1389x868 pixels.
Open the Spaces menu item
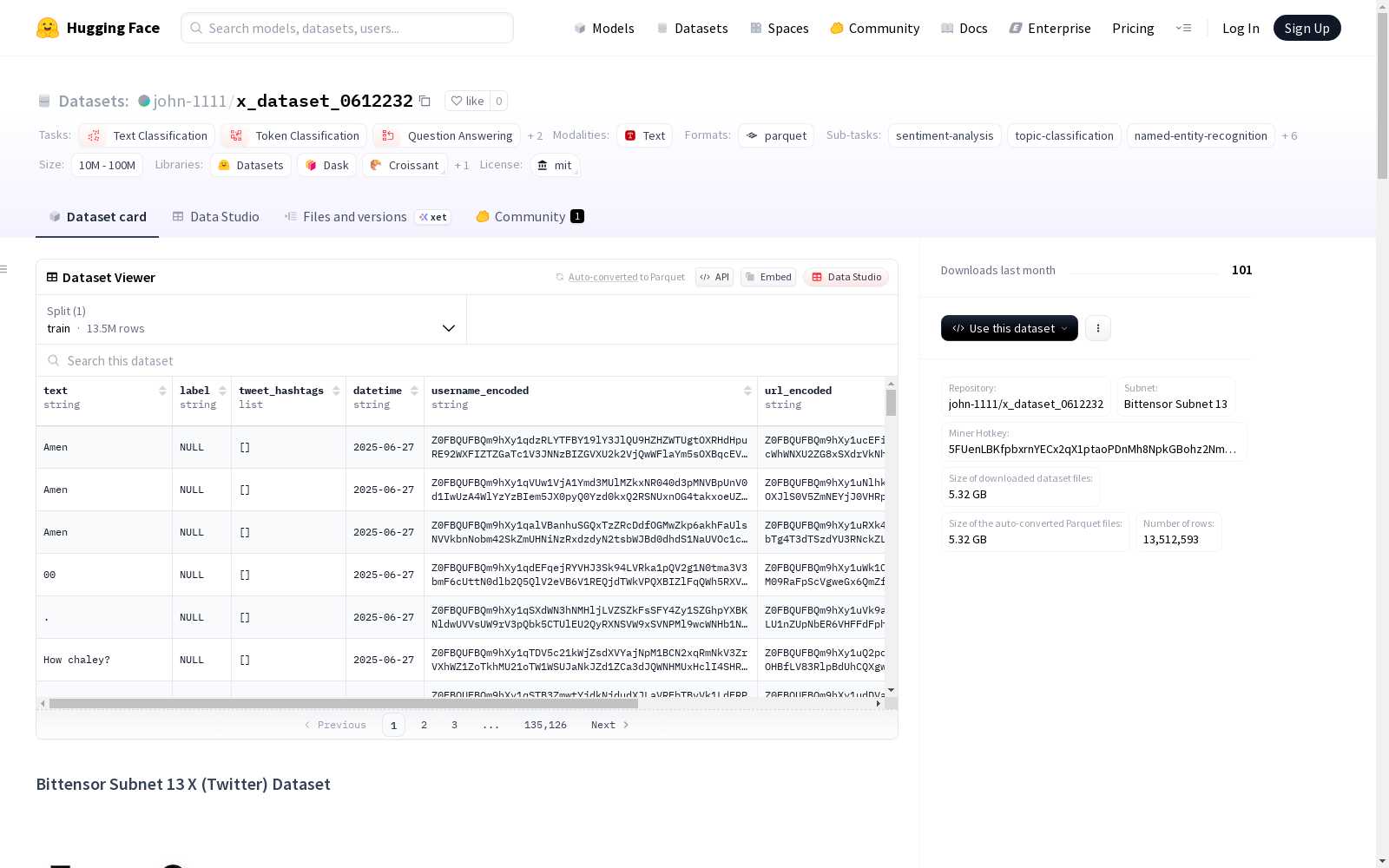[780, 28]
